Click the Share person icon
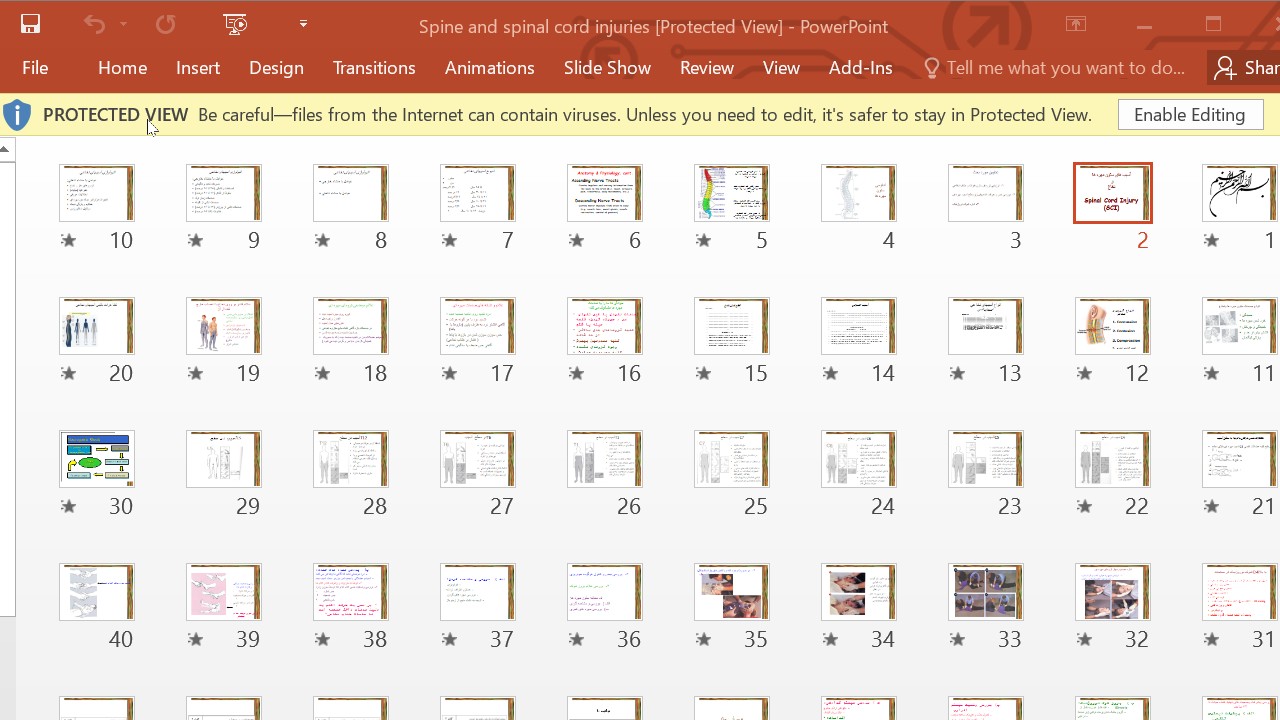This screenshot has height=720, width=1280. (x=1225, y=68)
